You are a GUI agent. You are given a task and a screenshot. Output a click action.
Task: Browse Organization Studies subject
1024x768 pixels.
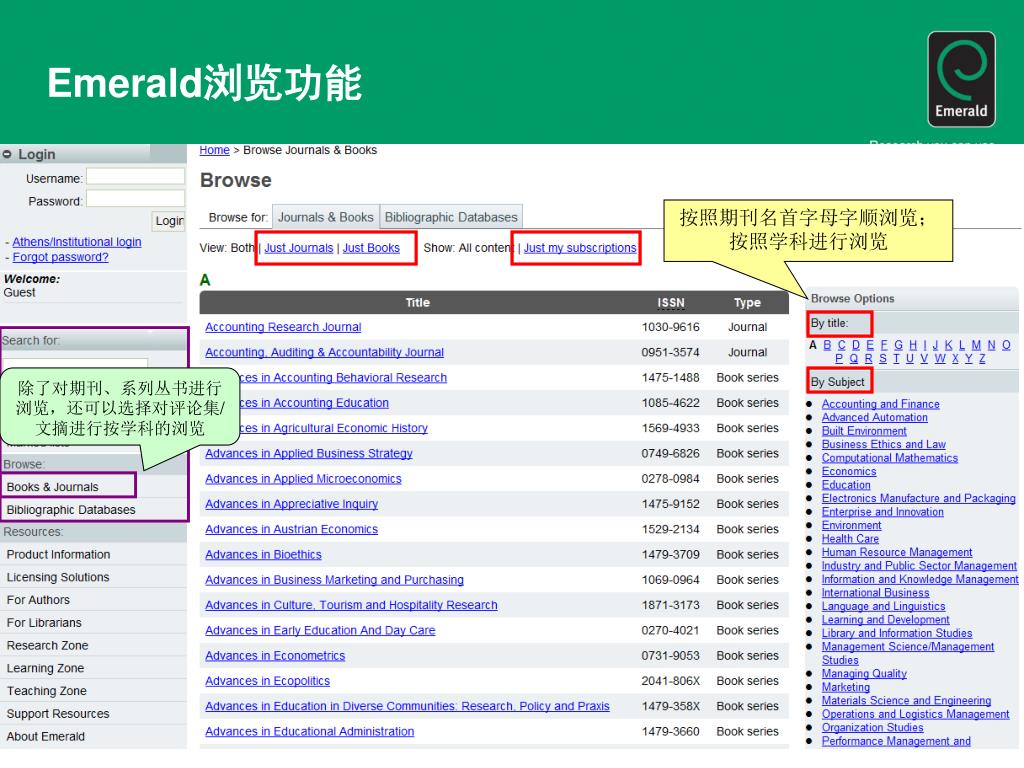click(872, 728)
